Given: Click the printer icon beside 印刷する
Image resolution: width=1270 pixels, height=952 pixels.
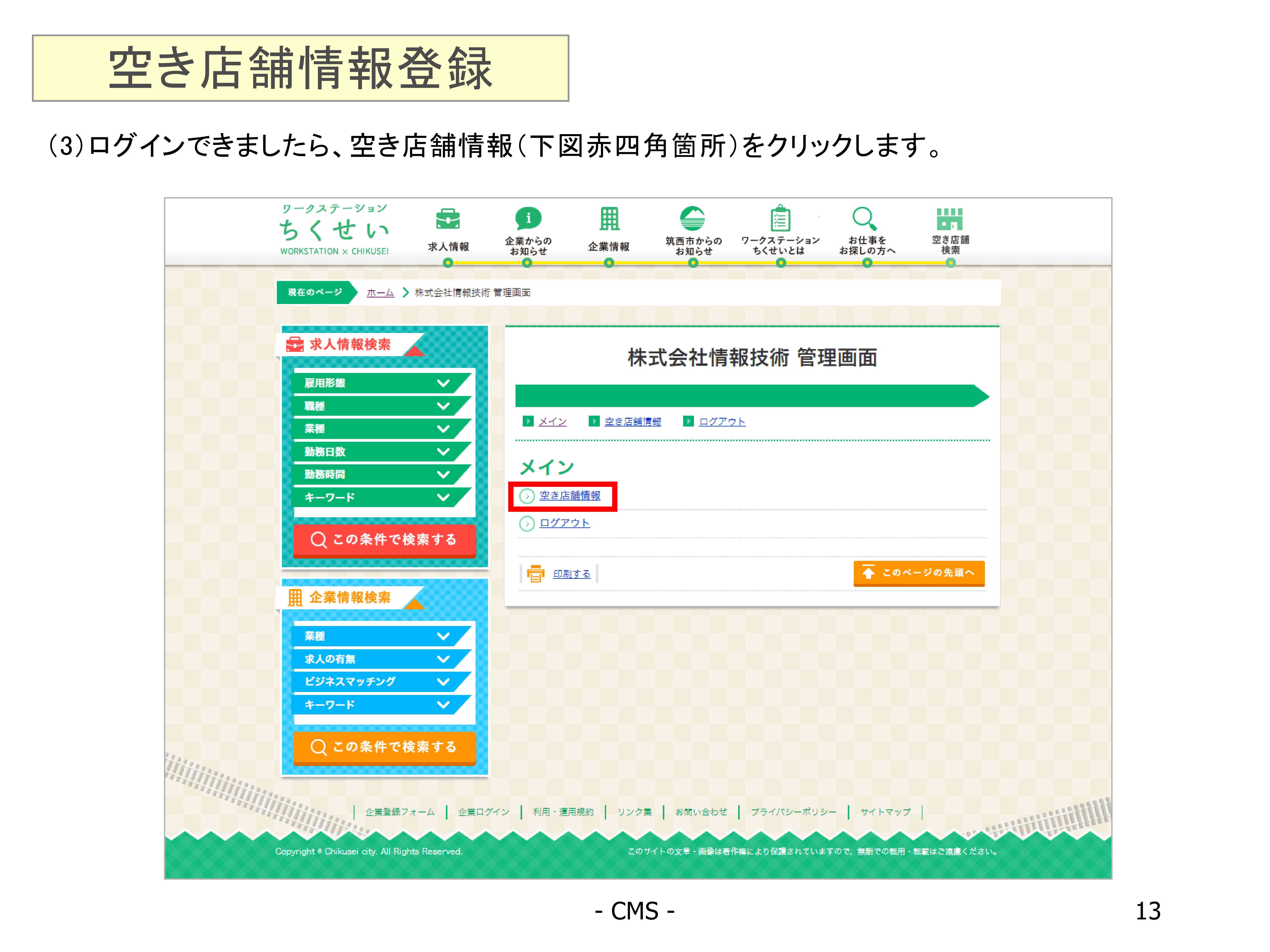Looking at the screenshot, I should coord(536,573).
